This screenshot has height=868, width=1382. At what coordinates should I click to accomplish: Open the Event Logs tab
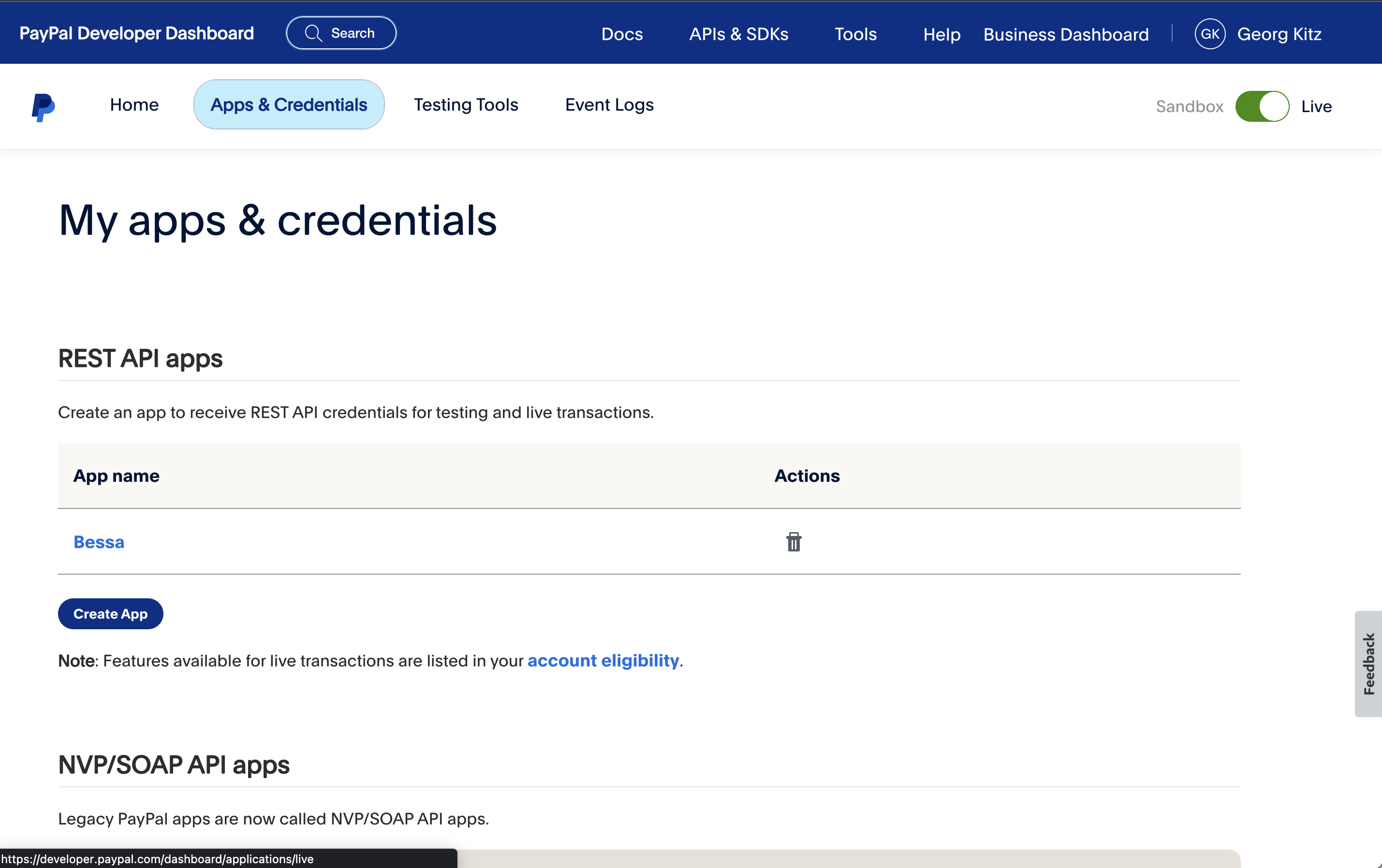609,105
